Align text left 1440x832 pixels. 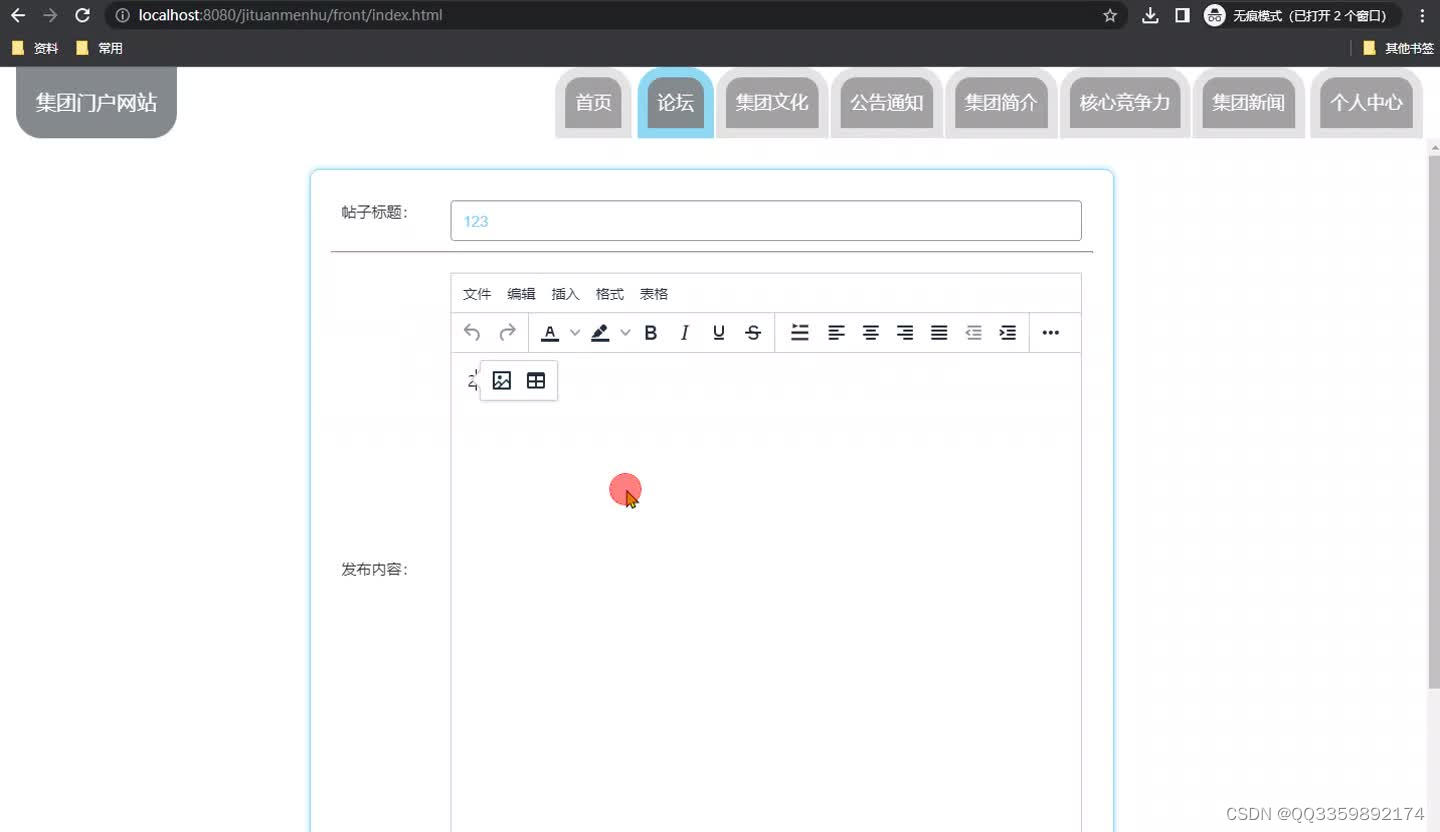pyautogui.click(x=836, y=333)
